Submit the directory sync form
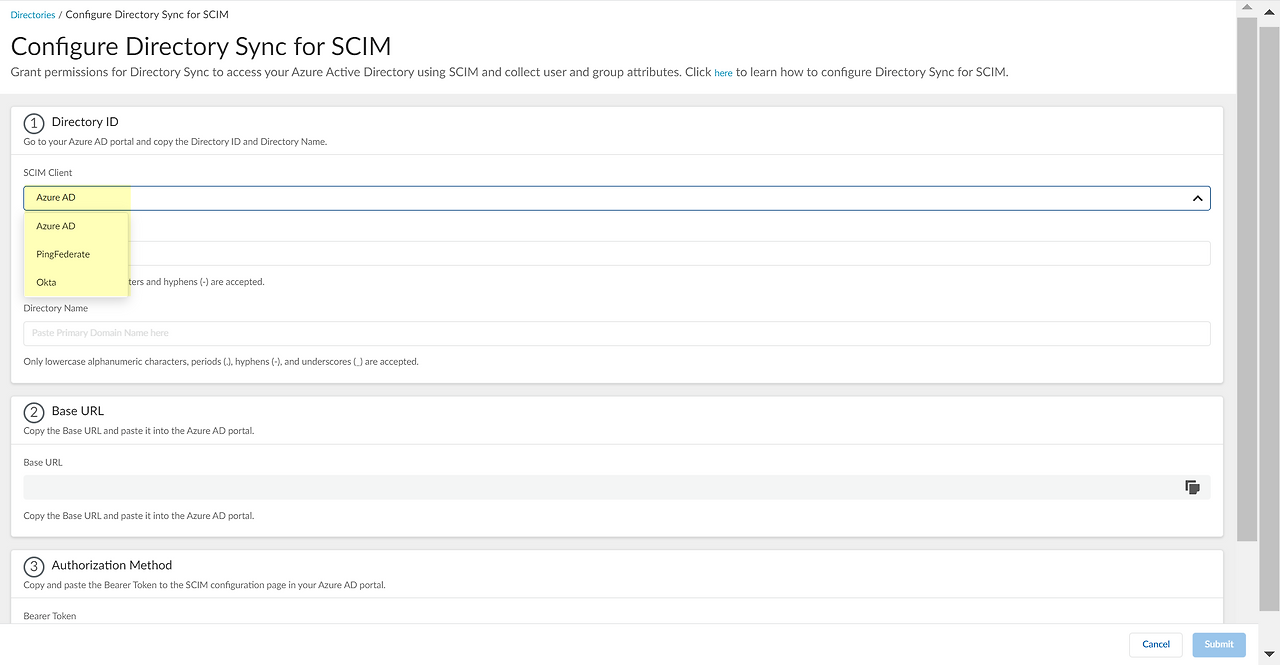1280x665 pixels. click(x=1219, y=644)
